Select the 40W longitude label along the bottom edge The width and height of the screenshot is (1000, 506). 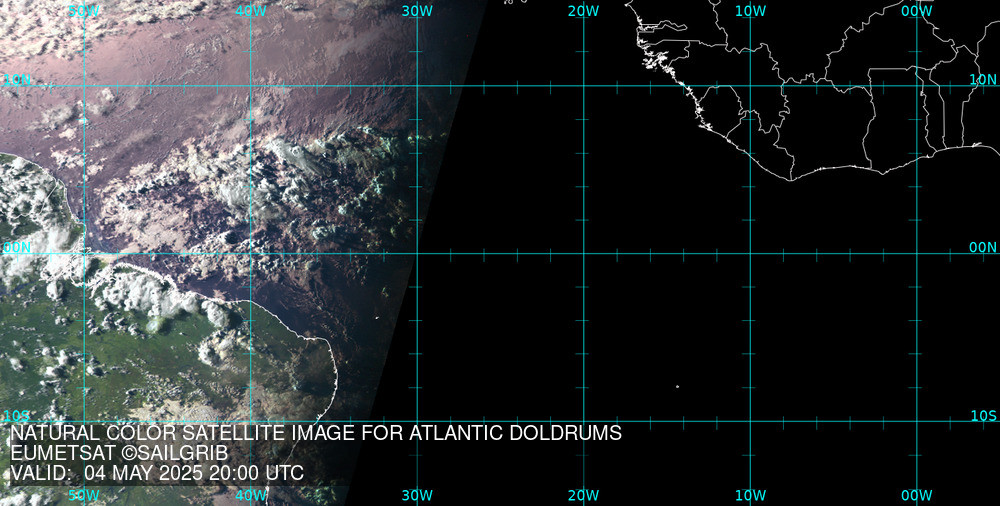[x=251, y=495]
